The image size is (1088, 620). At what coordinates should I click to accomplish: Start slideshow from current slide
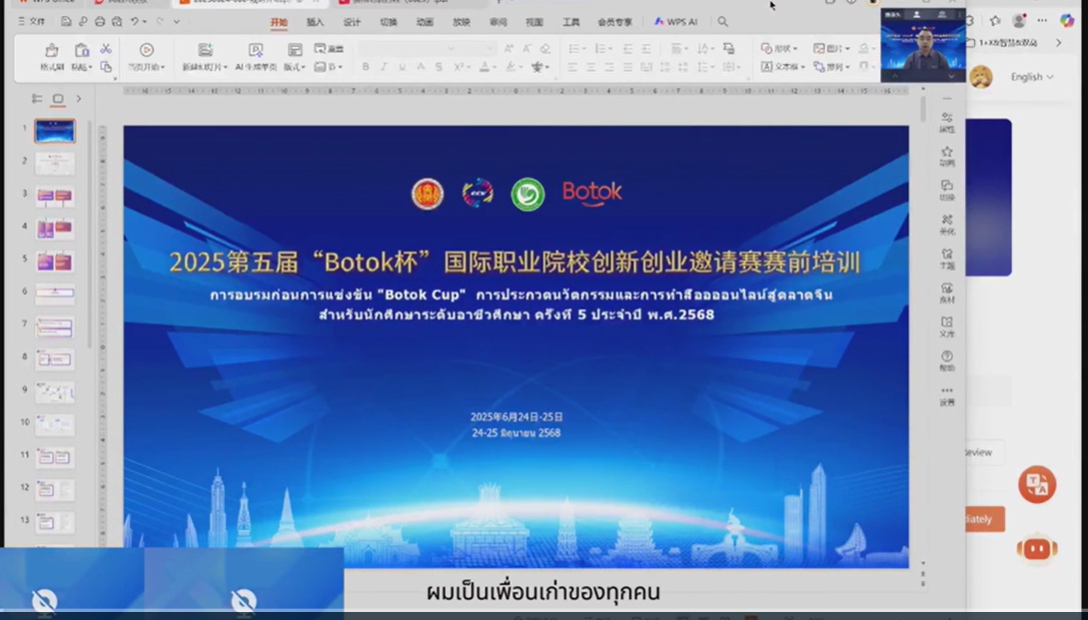[146, 50]
